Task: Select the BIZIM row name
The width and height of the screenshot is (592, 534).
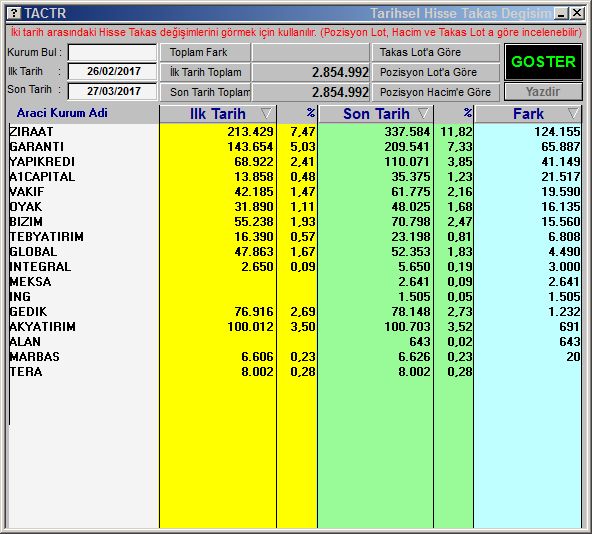Action: point(26,221)
